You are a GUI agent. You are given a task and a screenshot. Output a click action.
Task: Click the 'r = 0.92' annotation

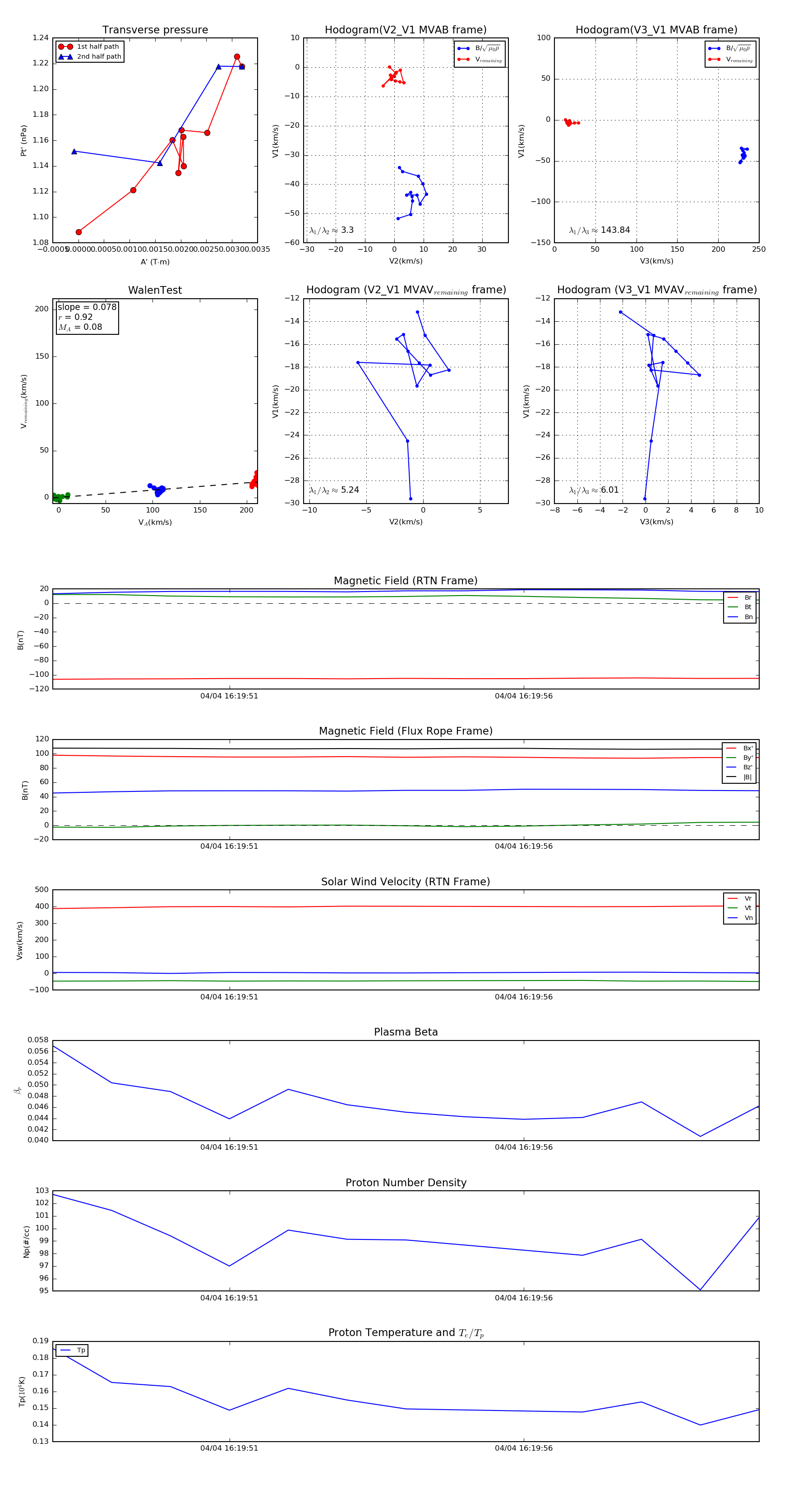click(x=75, y=317)
